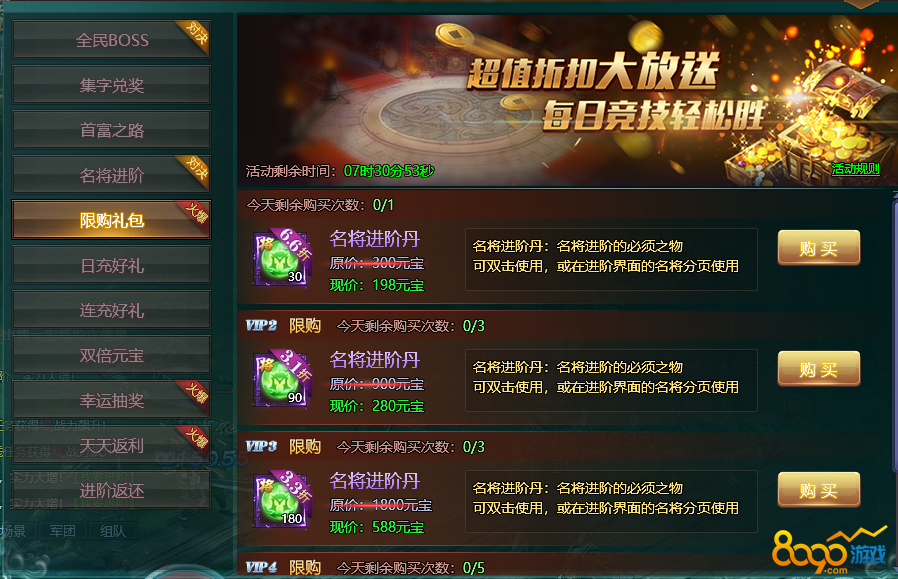Click the VIP4 badge icon
Screen dimensions: 898x579
pos(261,568)
